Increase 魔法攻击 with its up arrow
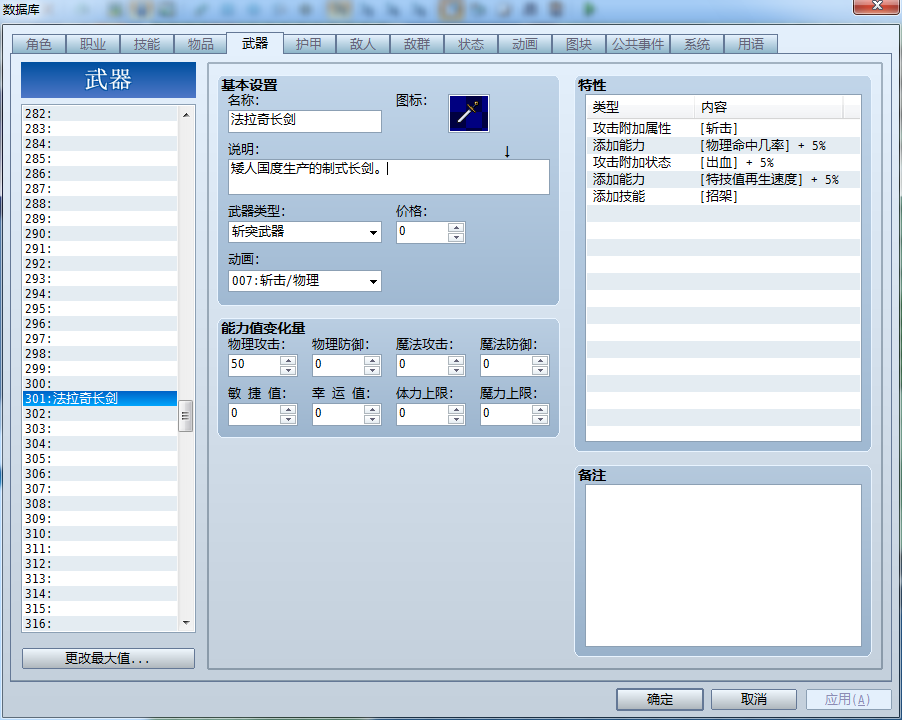902x720 pixels. pyautogui.click(x=456, y=360)
